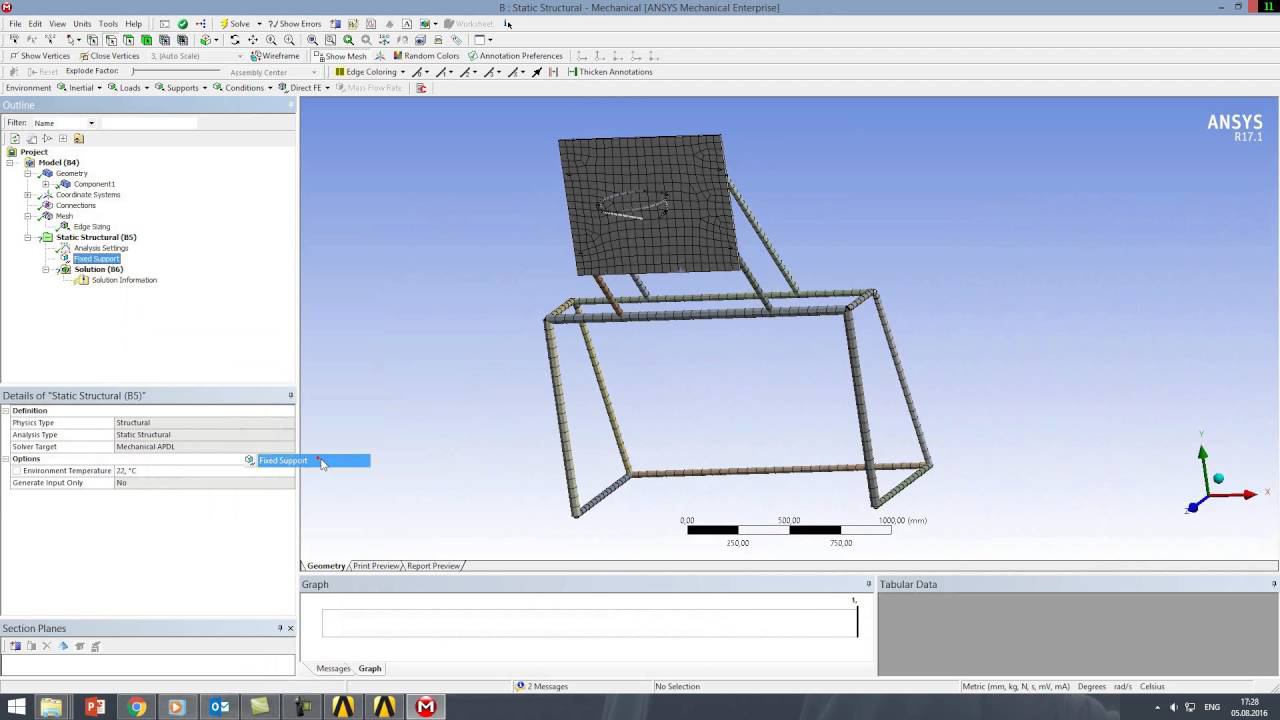
Task: Select the Rotate view tool
Action: pos(235,40)
